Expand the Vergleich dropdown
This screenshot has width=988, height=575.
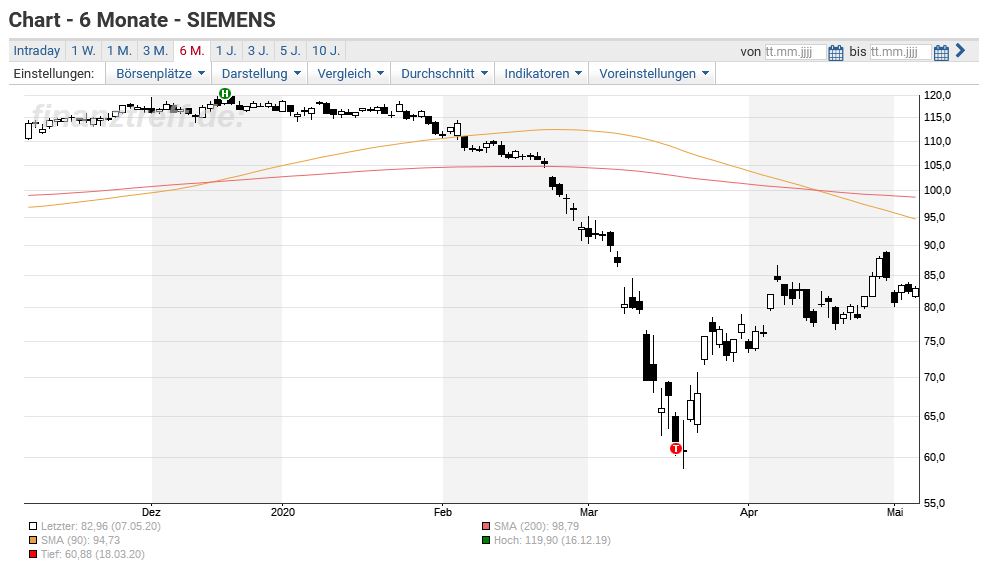click(x=350, y=74)
